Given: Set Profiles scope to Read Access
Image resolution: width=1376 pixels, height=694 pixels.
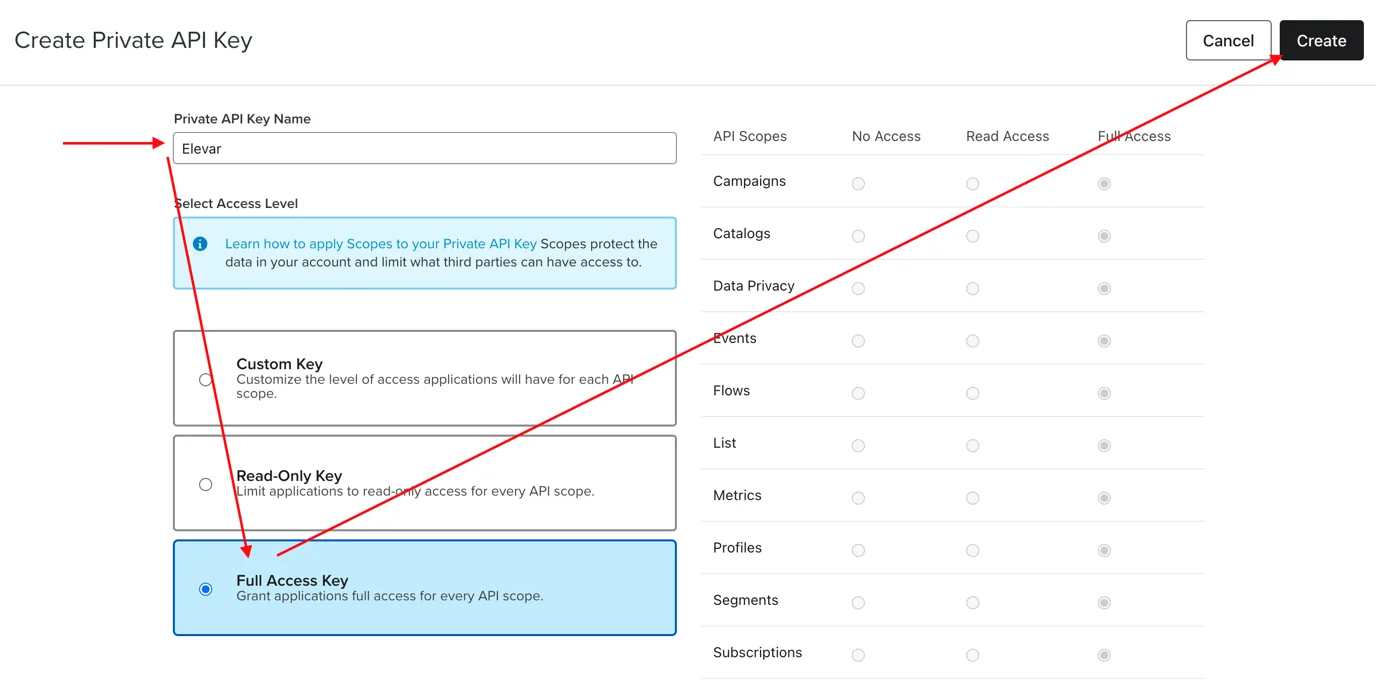Looking at the screenshot, I should 972,550.
